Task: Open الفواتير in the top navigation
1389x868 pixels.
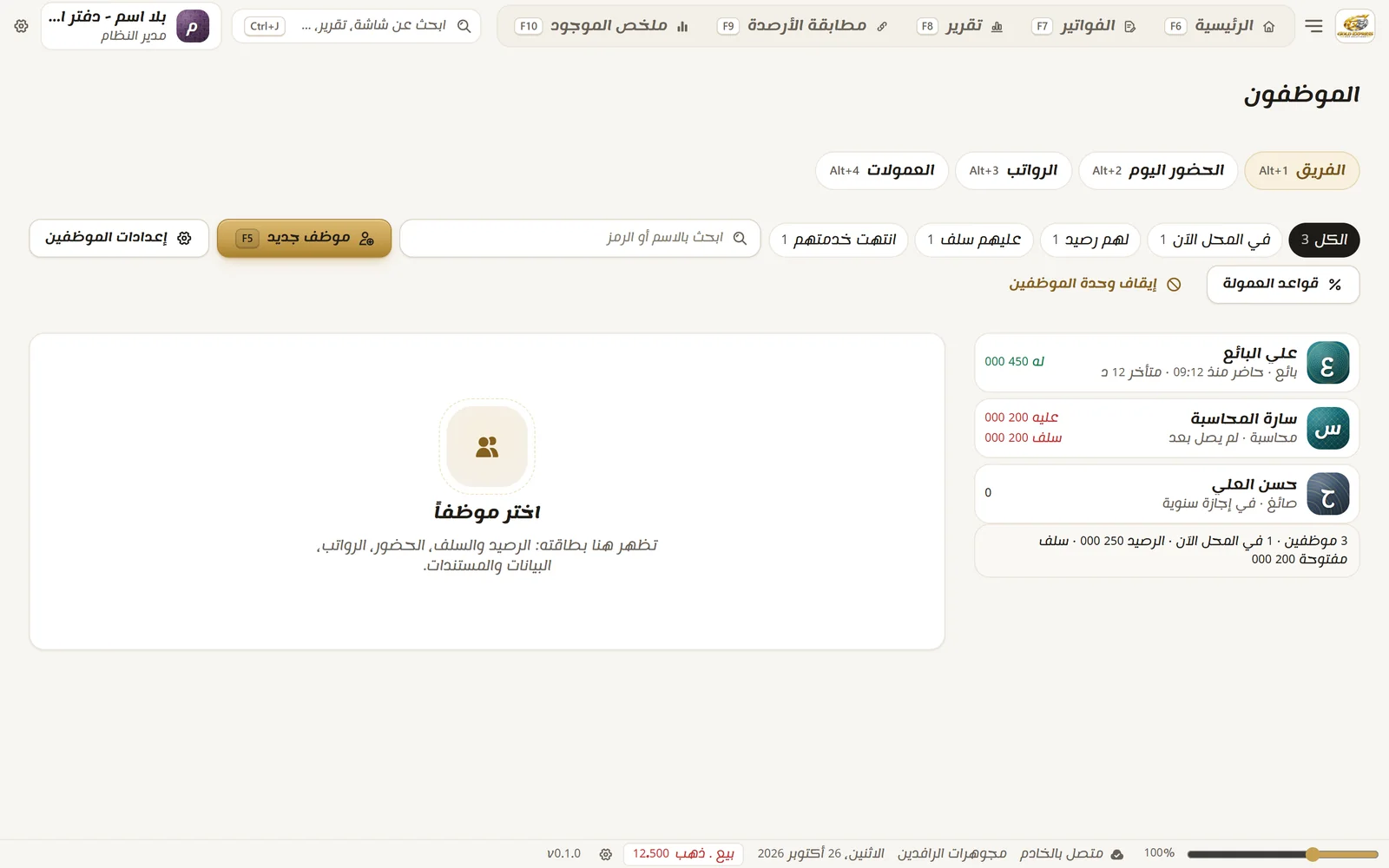Action: point(1083,26)
